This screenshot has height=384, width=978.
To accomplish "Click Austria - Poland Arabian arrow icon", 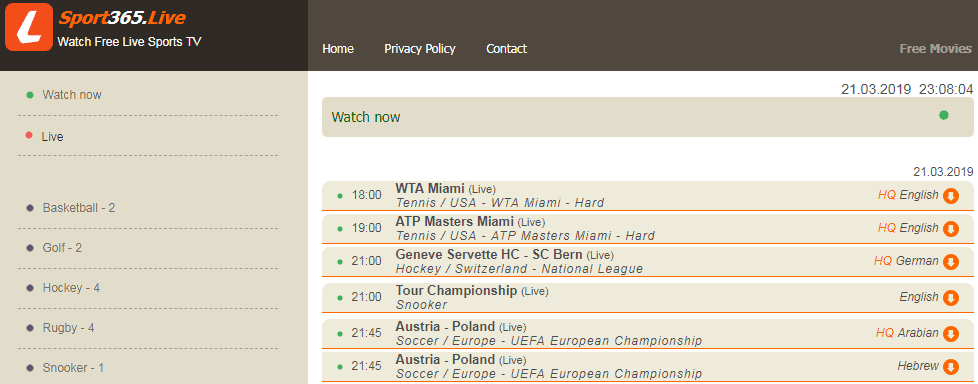I will (x=951, y=334).
